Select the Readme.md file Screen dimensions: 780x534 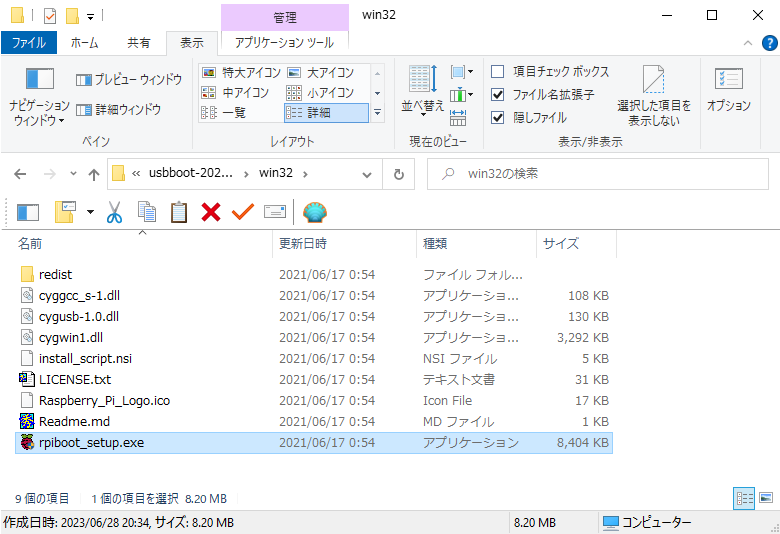(x=313, y=422)
